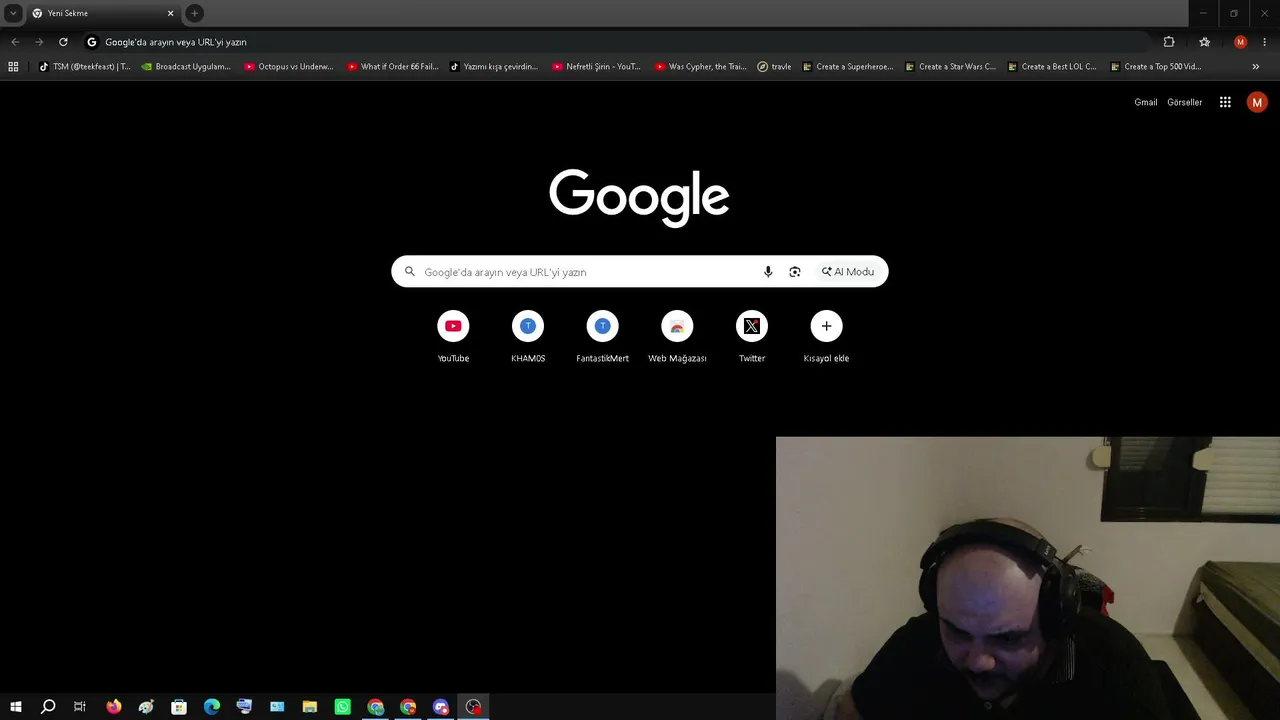Image resolution: width=1280 pixels, height=720 pixels.
Task: Open the Görseller link
Action: pyautogui.click(x=1185, y=102)
